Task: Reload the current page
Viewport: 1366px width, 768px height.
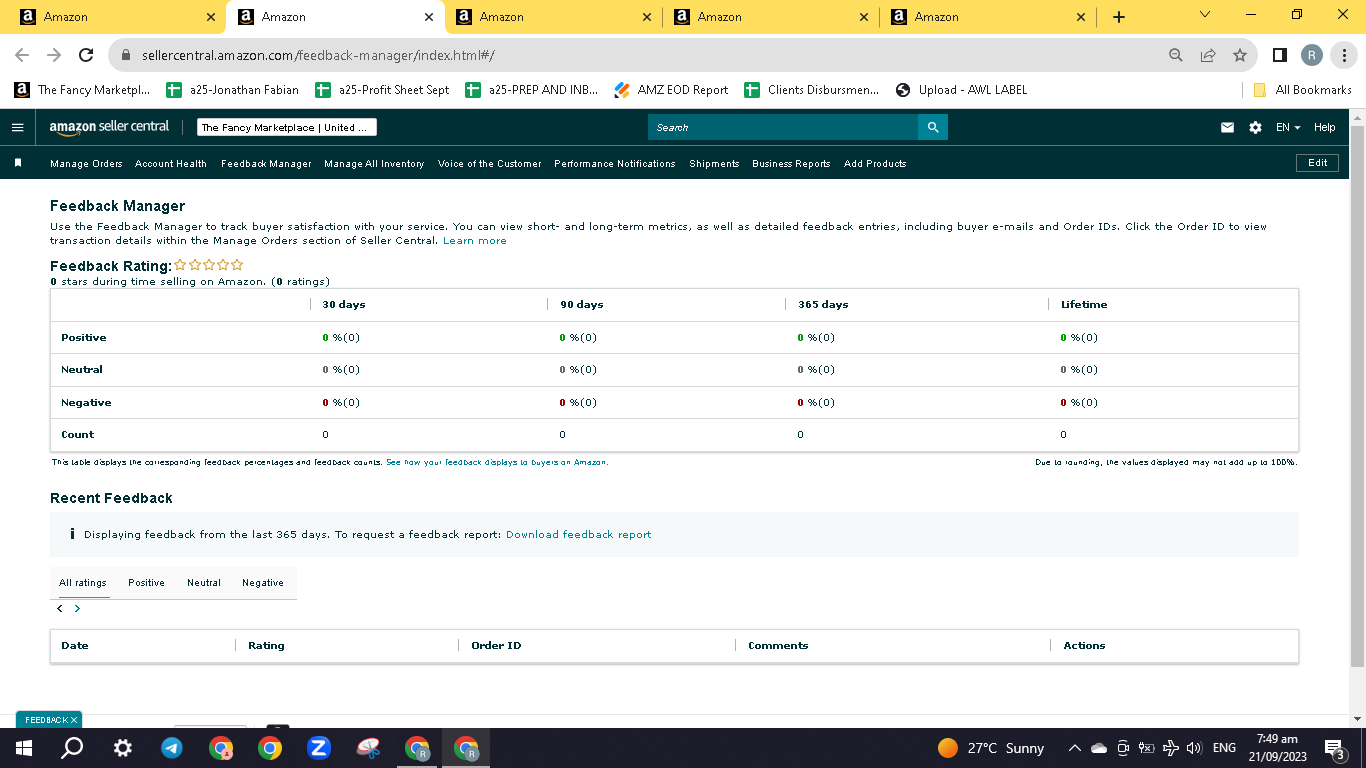Action: tap(86, 56)
